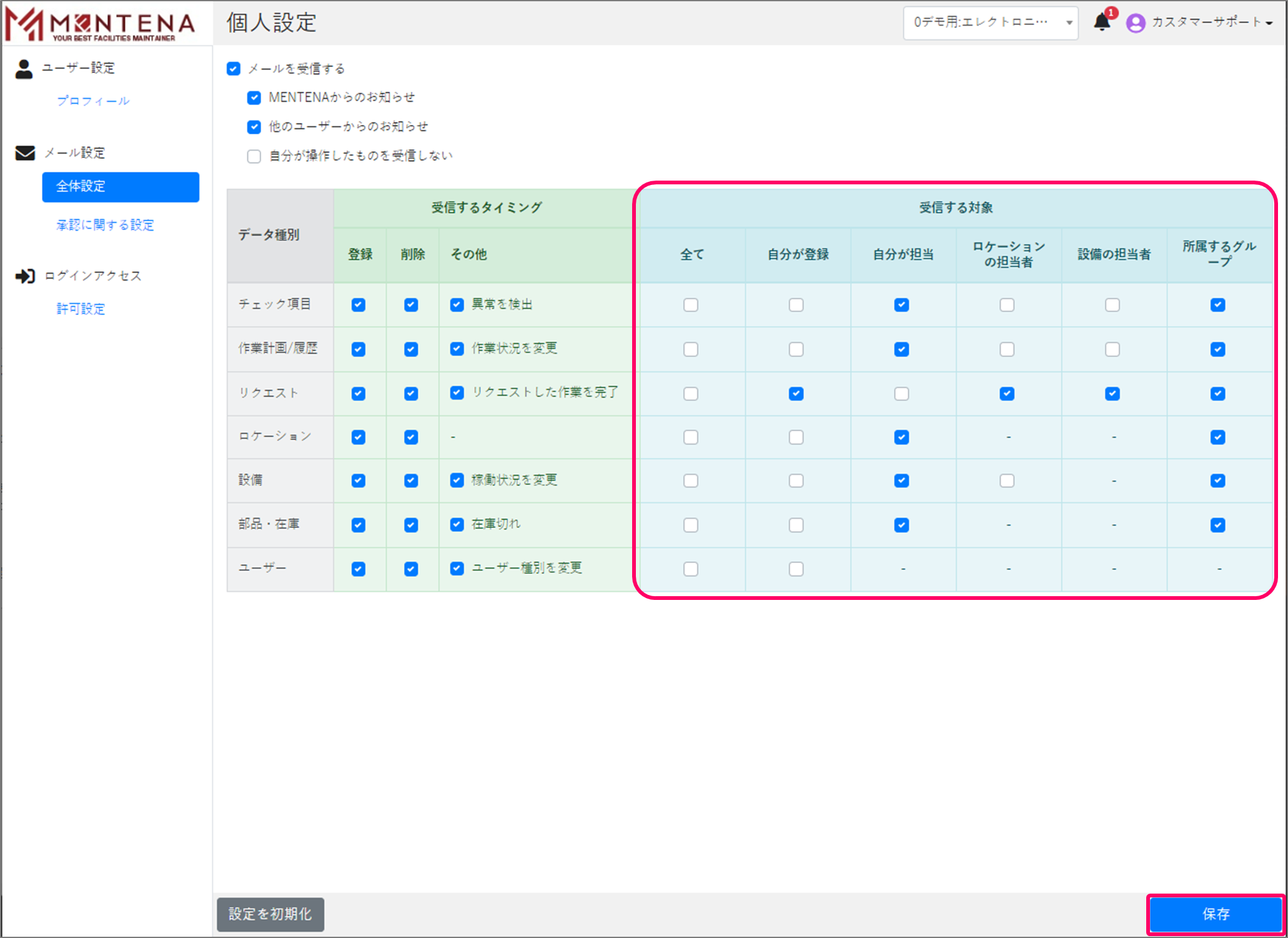Click the ユーザー設定 person icon
Image resolution: width=1288 pixels, height=938 pixels.
[x=24, y=69]
